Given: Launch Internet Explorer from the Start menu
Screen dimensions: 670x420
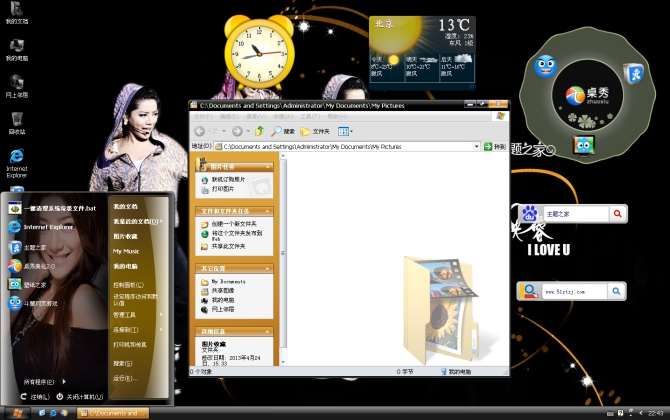Looking at the screenshot, I should point(41,227).
